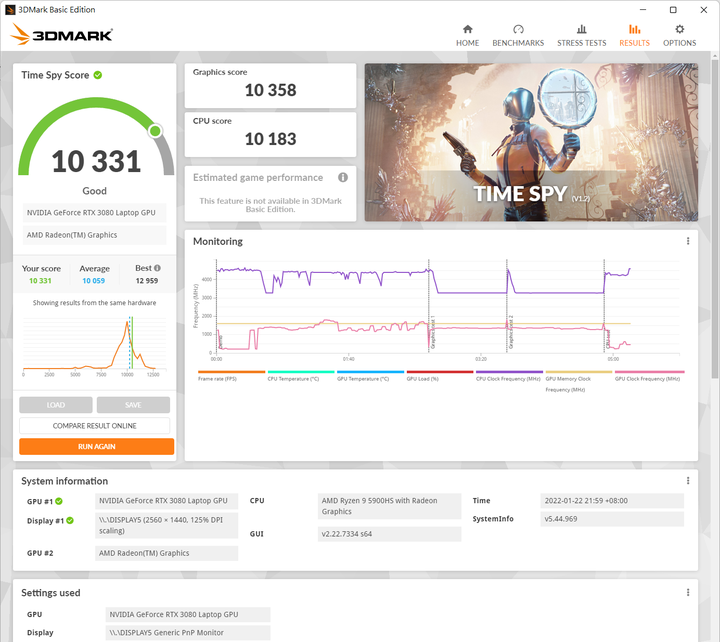Click DISPLAY5 Generic PnP Monitor setting
720x642 pixels.
188,632
